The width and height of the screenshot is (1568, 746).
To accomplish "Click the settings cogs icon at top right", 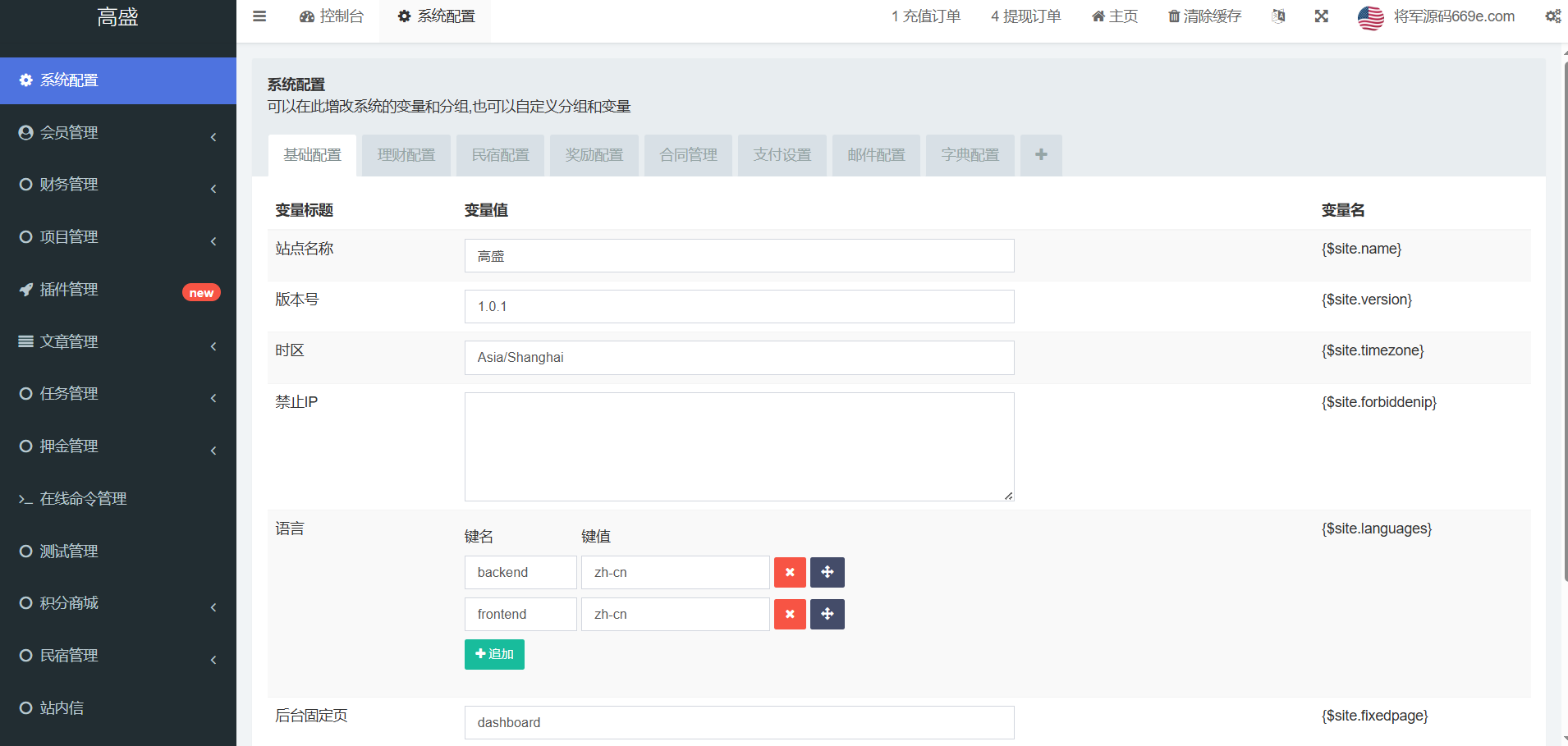I will [x=1552, y=16].
